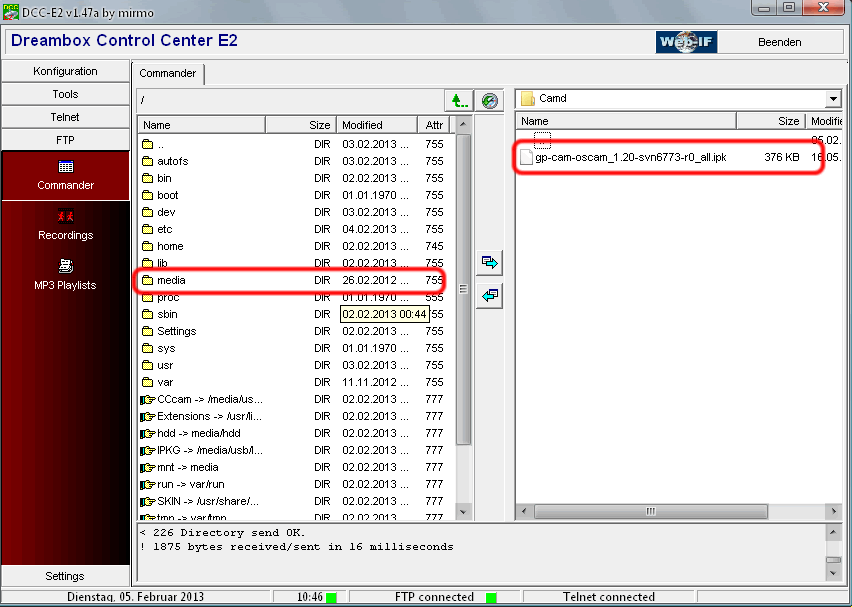This screenshot has width=852, height=607.
Task: Click the transfer-to-left arrow button
Action: (x=489, y=295)
